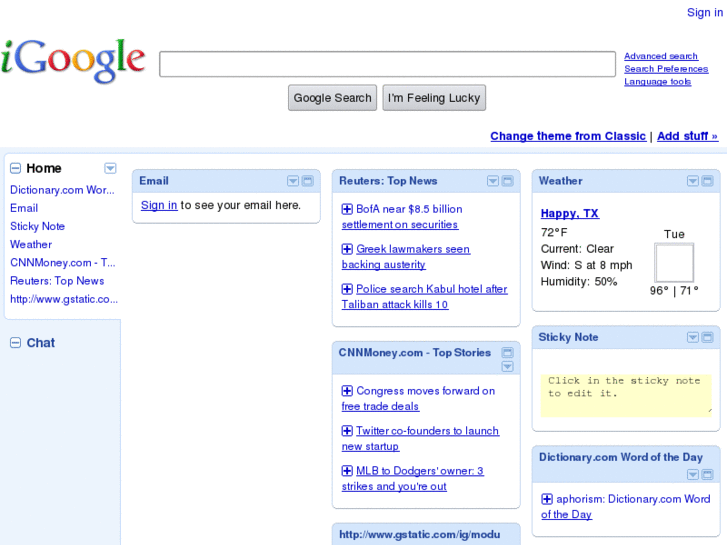The height and width of the screenshot is (545, 727).
Task: Open Search Preferences link
Action: click(666, 69)
